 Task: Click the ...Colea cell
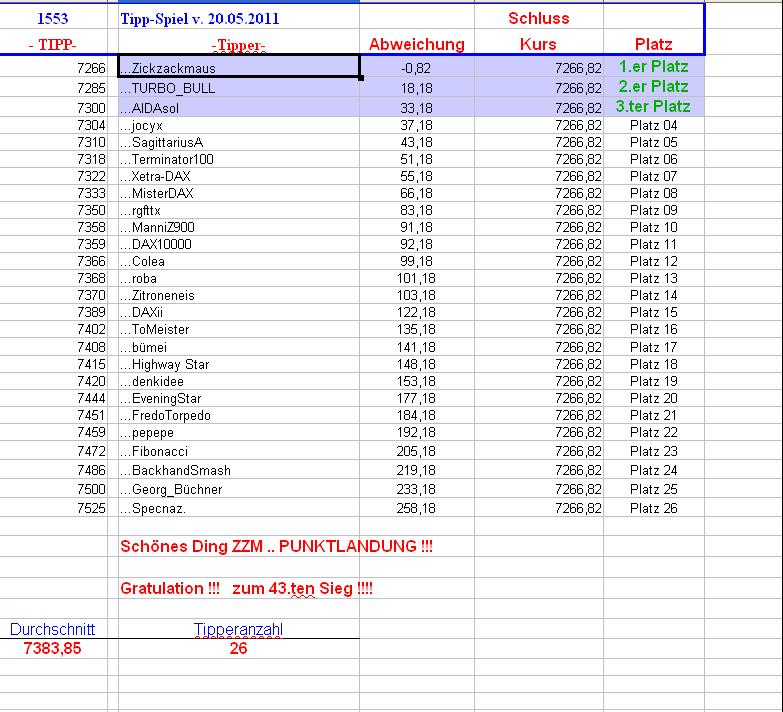[239, 261]
